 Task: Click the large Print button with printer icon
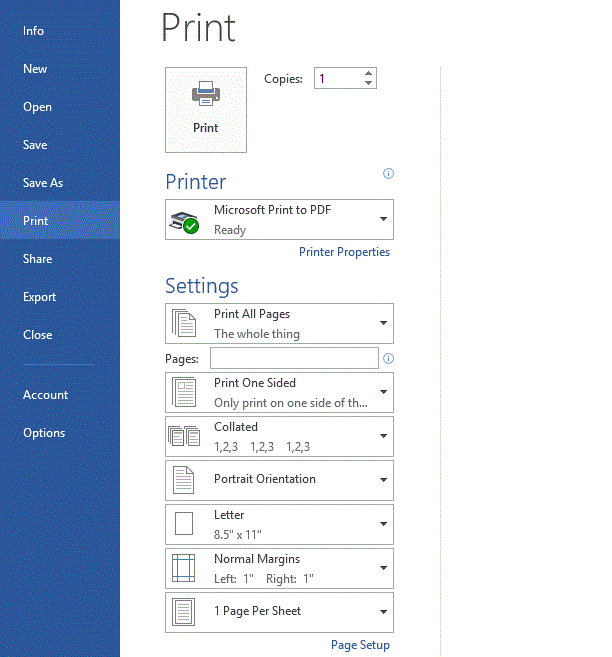coord(206,110)
